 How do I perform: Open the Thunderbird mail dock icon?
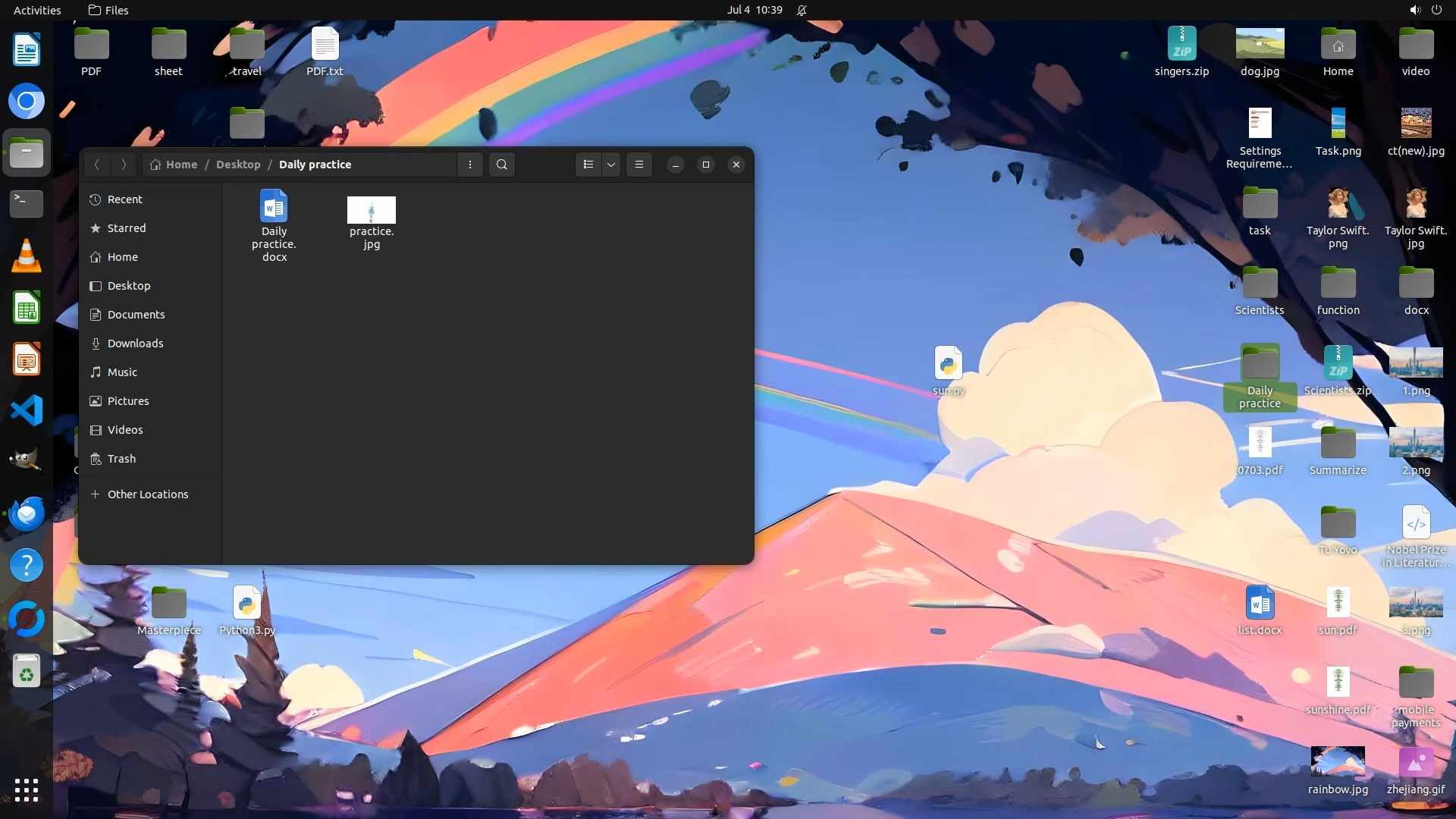tap(27, 513)
